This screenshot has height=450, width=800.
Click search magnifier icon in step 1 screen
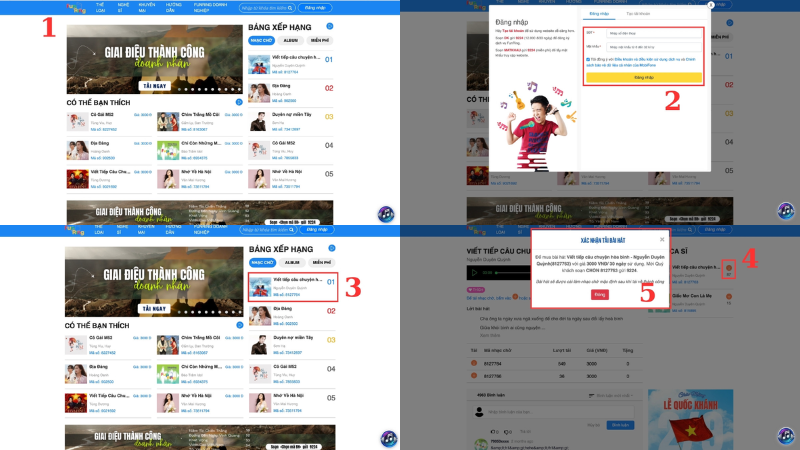(290, 8)
